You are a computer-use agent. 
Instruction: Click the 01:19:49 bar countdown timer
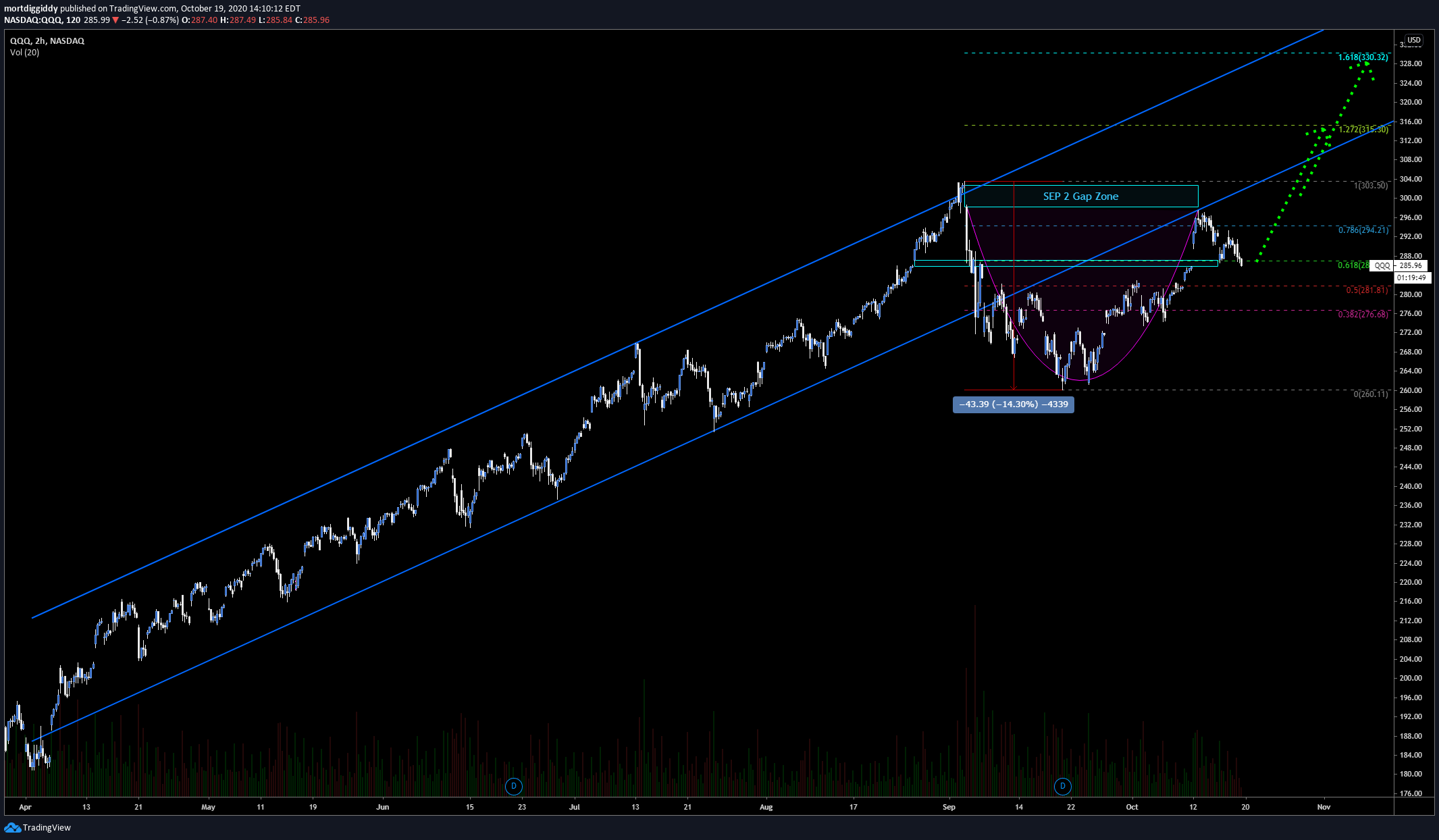1411,278
